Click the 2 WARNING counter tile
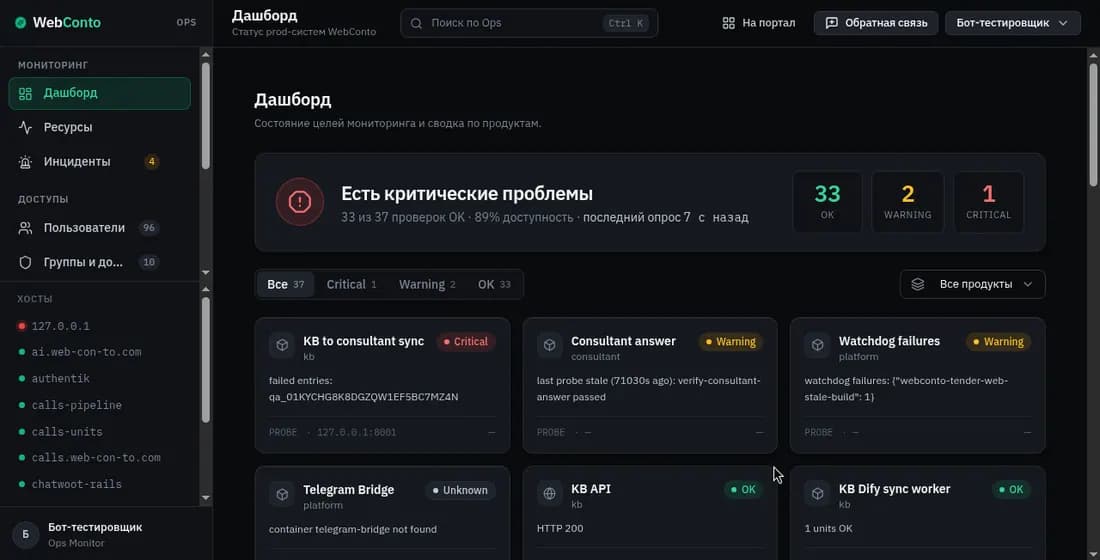The width and height of the screenshot is (1100, 560). [x=908, y=202]
